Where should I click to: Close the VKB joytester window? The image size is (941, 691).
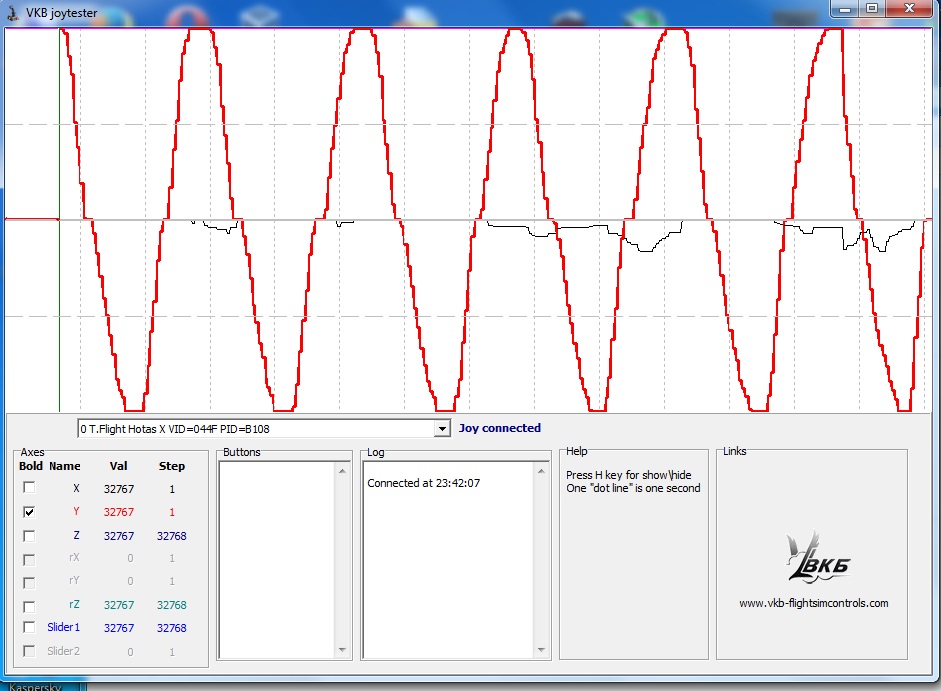908,8
